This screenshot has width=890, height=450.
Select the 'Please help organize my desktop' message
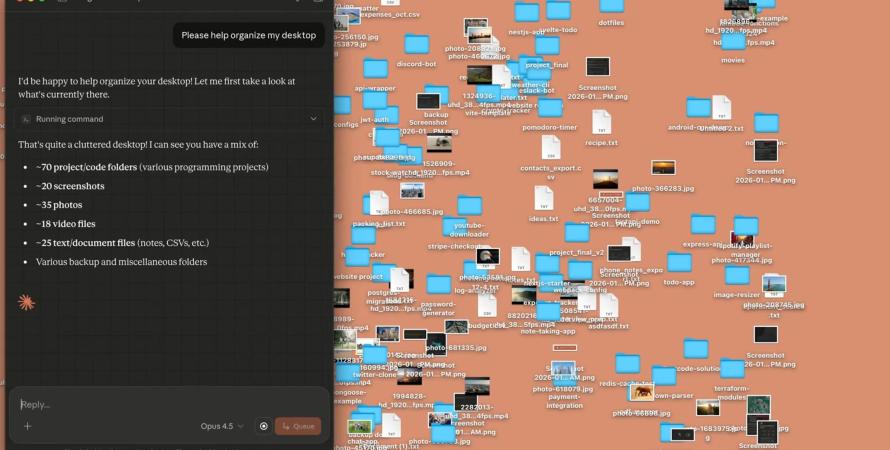(x=249, y=35)
